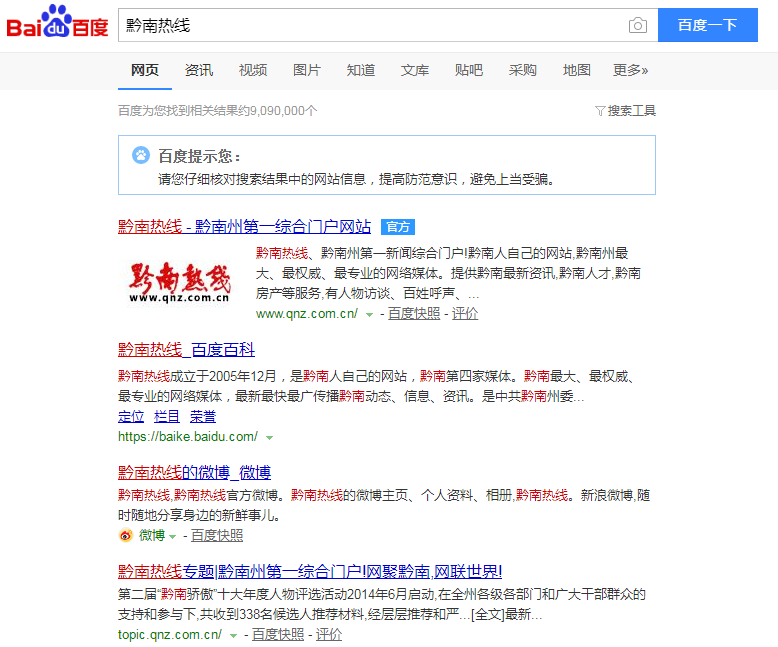Expand dropdown arrow after topic.qnz.com.cn/
The image size is (778, 647).
click(233, 636)
